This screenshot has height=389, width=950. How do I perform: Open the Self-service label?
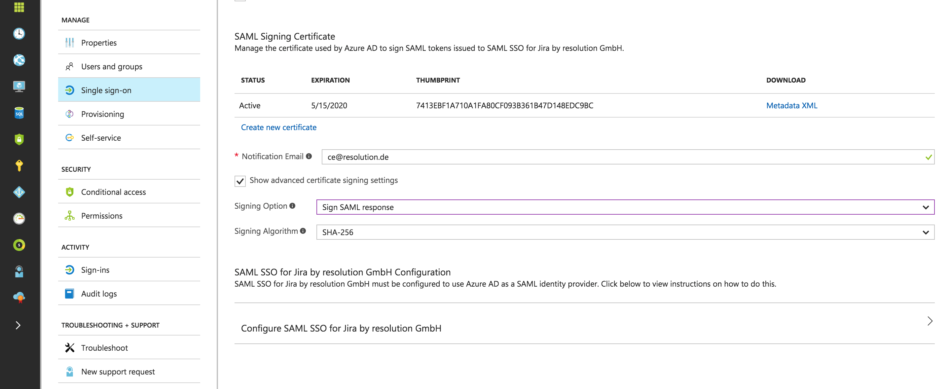pos(101,138)
